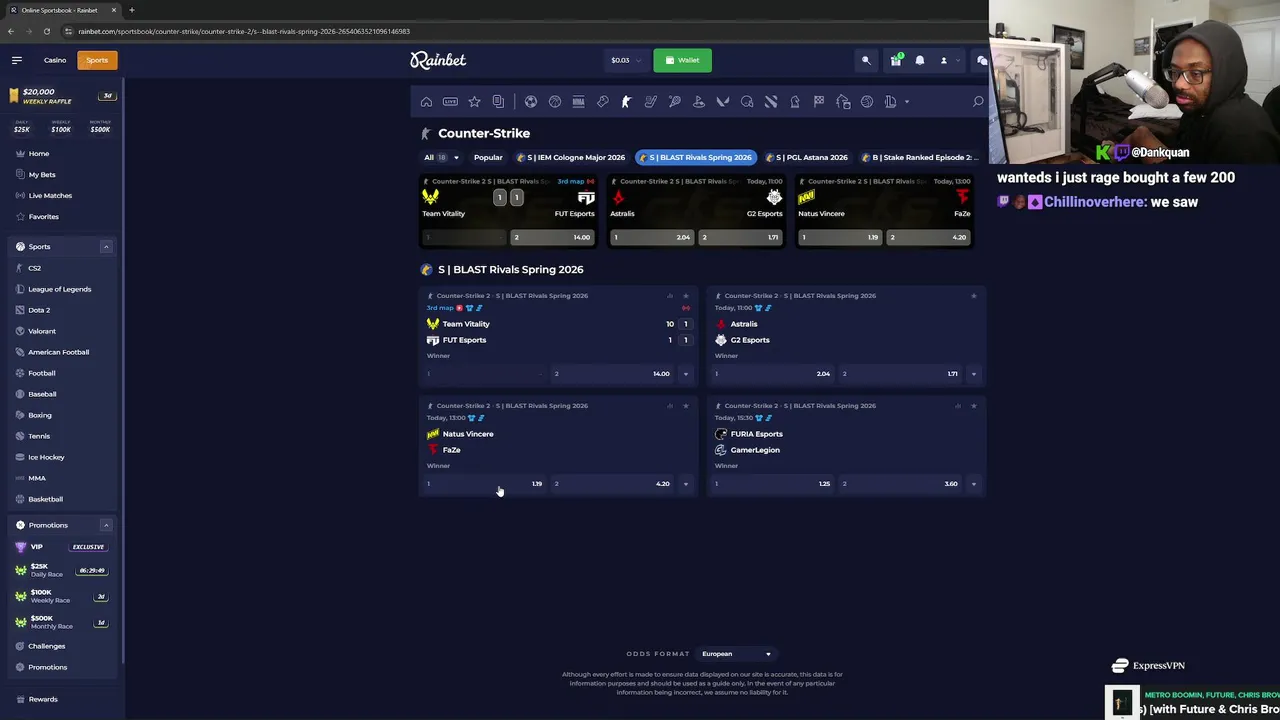
Task: Go back with the browser back arrow
Action: (x=11, y=31)
